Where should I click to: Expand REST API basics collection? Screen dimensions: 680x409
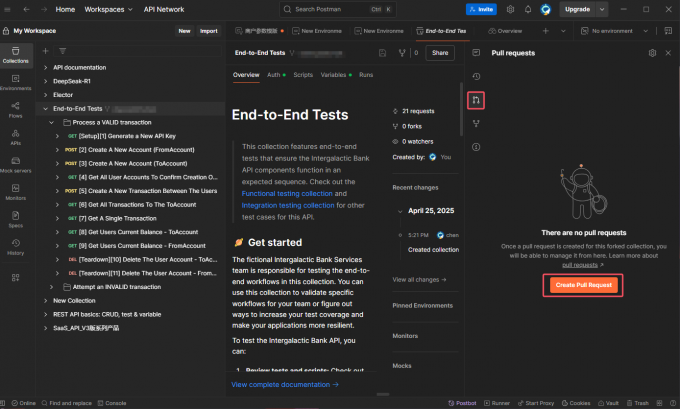(x=46, y=314)
